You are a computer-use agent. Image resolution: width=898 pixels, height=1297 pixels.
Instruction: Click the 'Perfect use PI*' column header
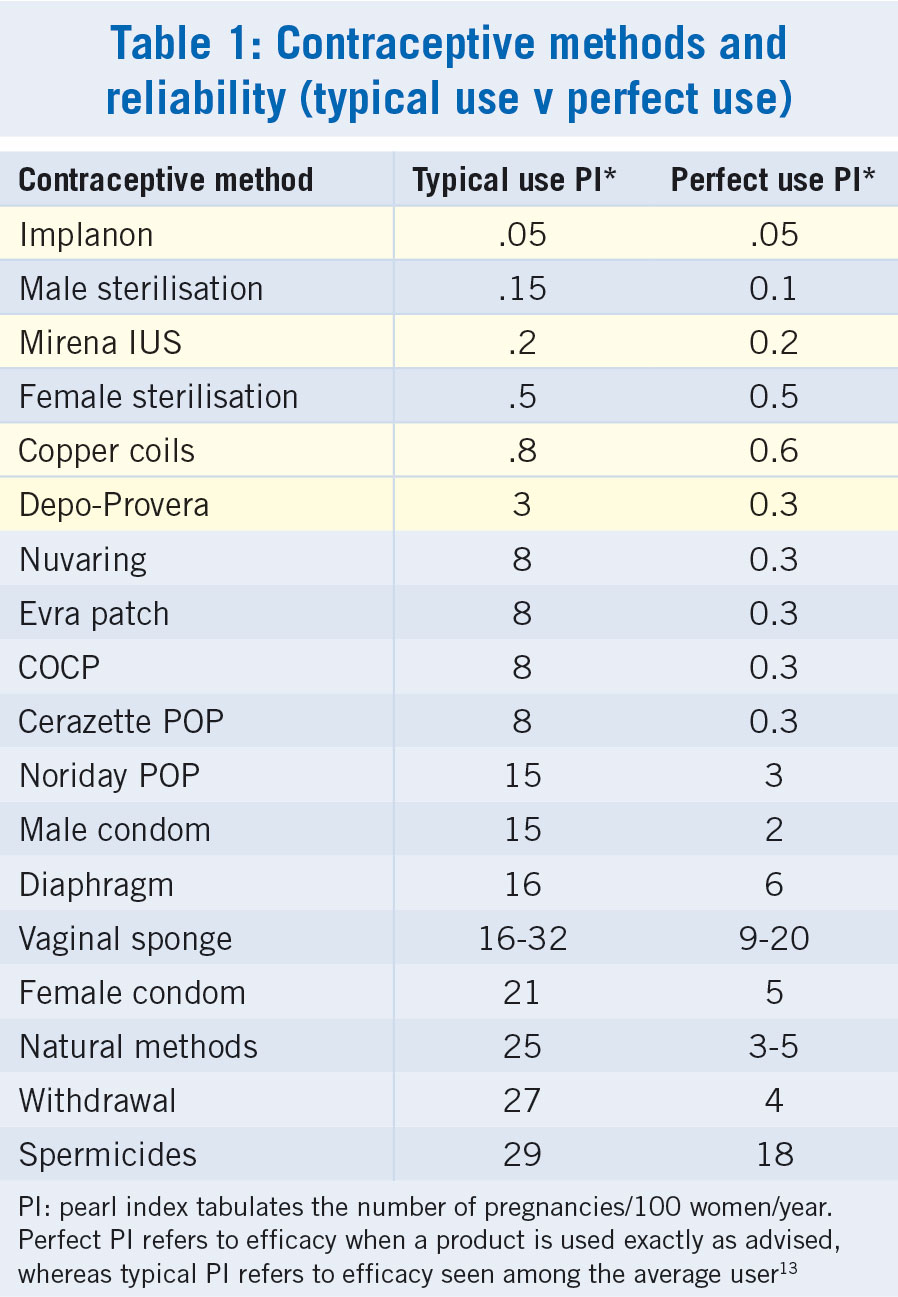point(773,180)
